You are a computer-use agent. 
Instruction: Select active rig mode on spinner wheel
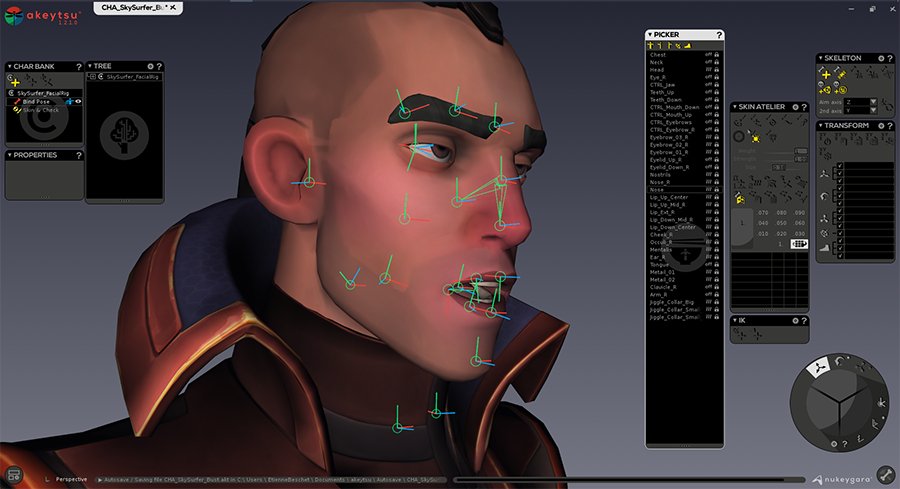point(819,366)
